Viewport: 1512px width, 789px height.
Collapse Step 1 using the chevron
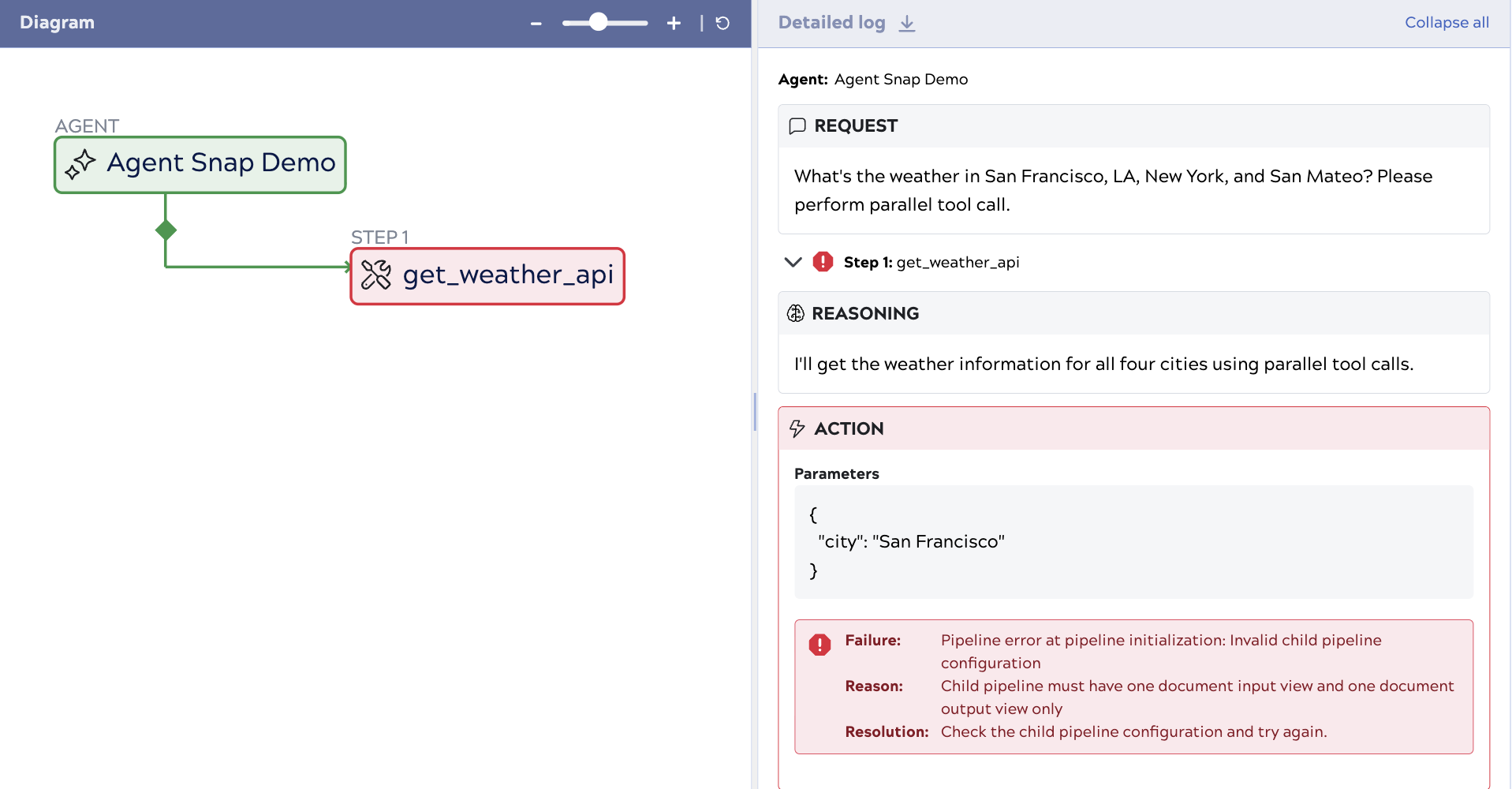(x=793, y=262)
